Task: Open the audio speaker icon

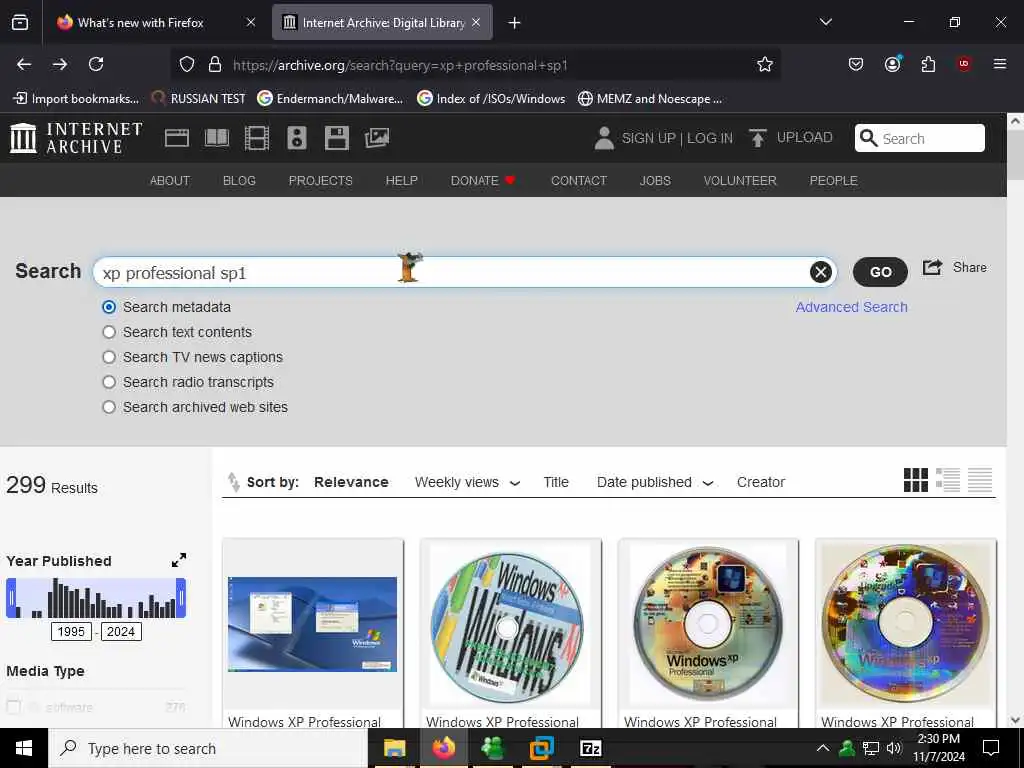Action: [x=296, y=138]
